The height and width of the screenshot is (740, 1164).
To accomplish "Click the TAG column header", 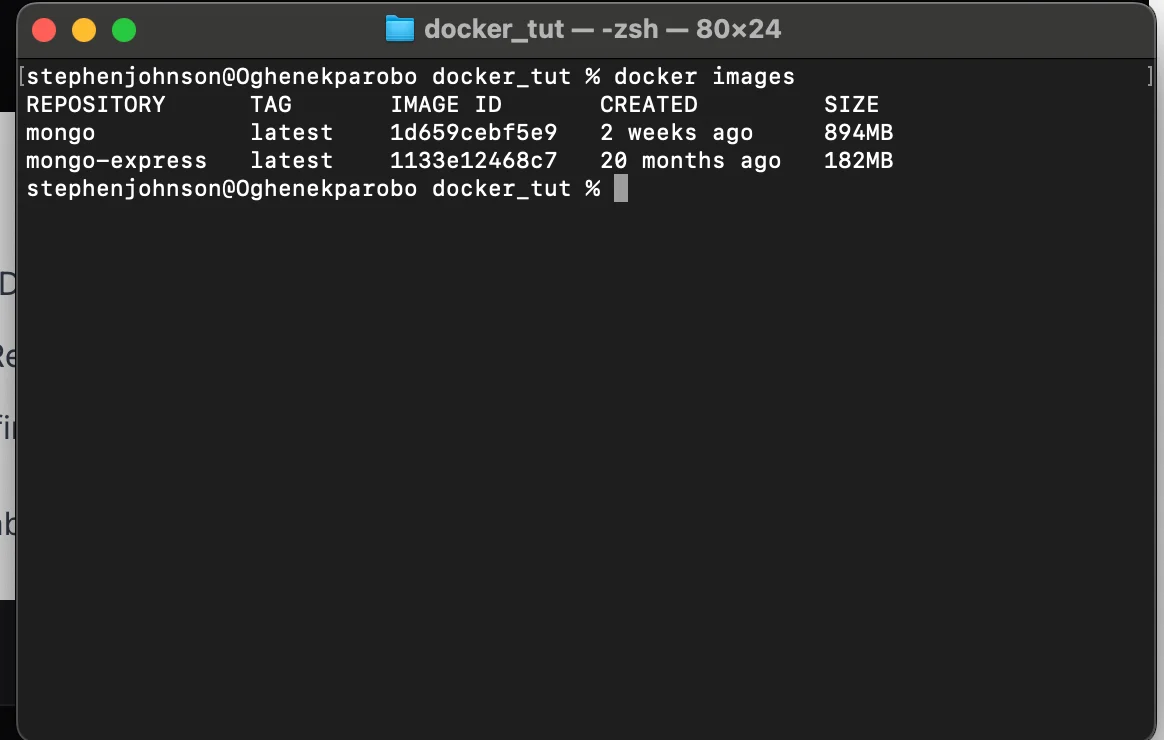I will 271,105.
